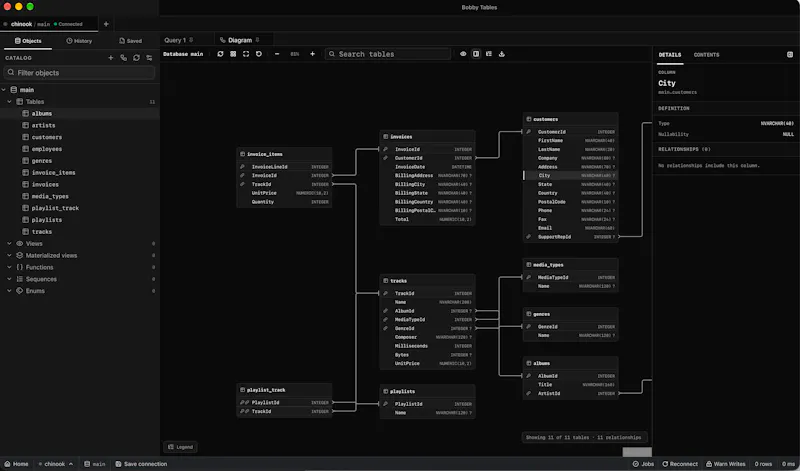Open a new connection tab with plus

click(x=106, y=24)
